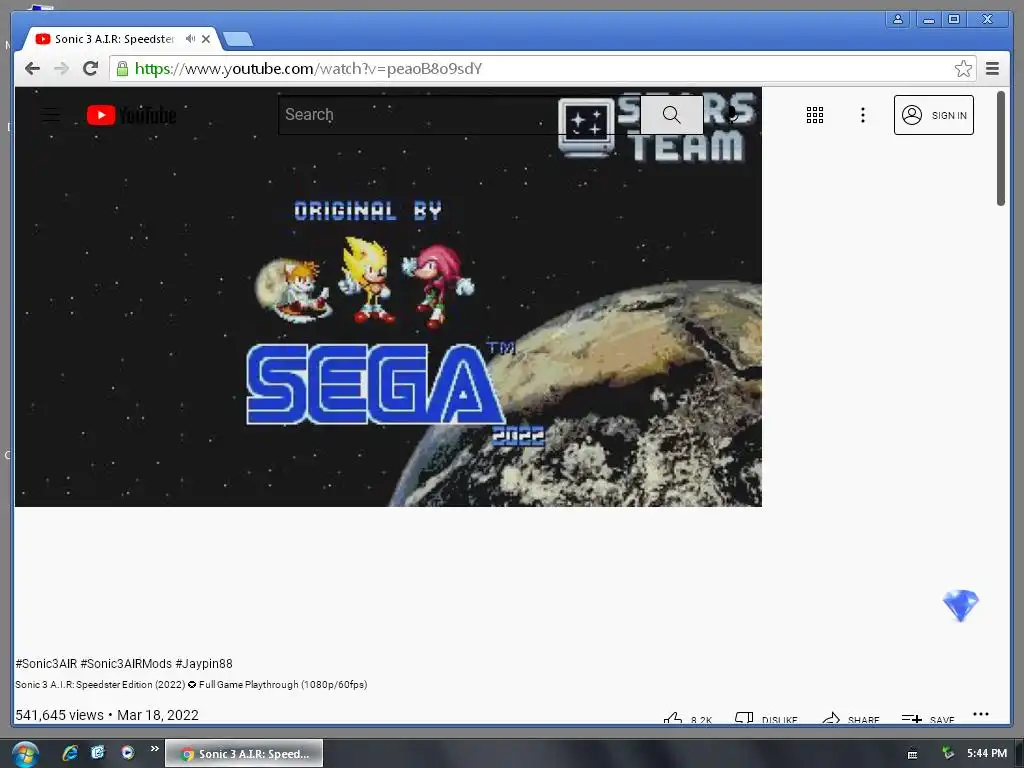Click the SAVE to playlist button

928,719
